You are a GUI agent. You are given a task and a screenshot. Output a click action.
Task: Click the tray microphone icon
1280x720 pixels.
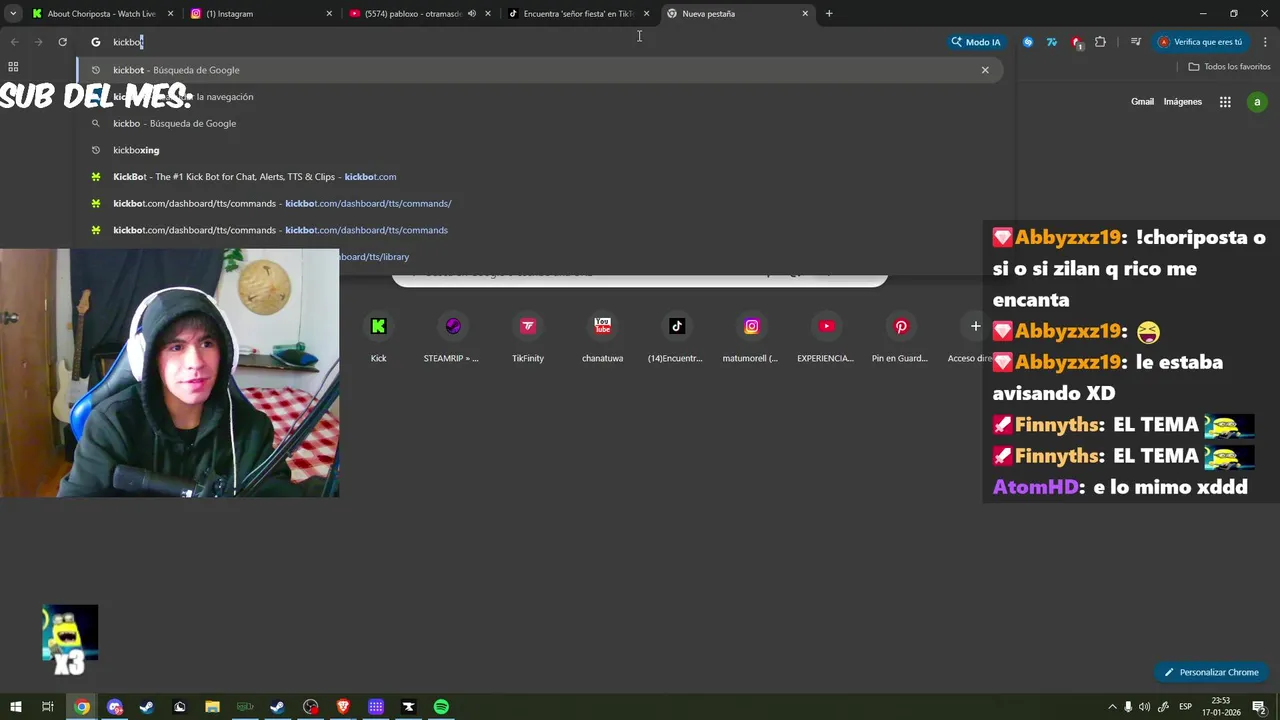(1128, 707)
